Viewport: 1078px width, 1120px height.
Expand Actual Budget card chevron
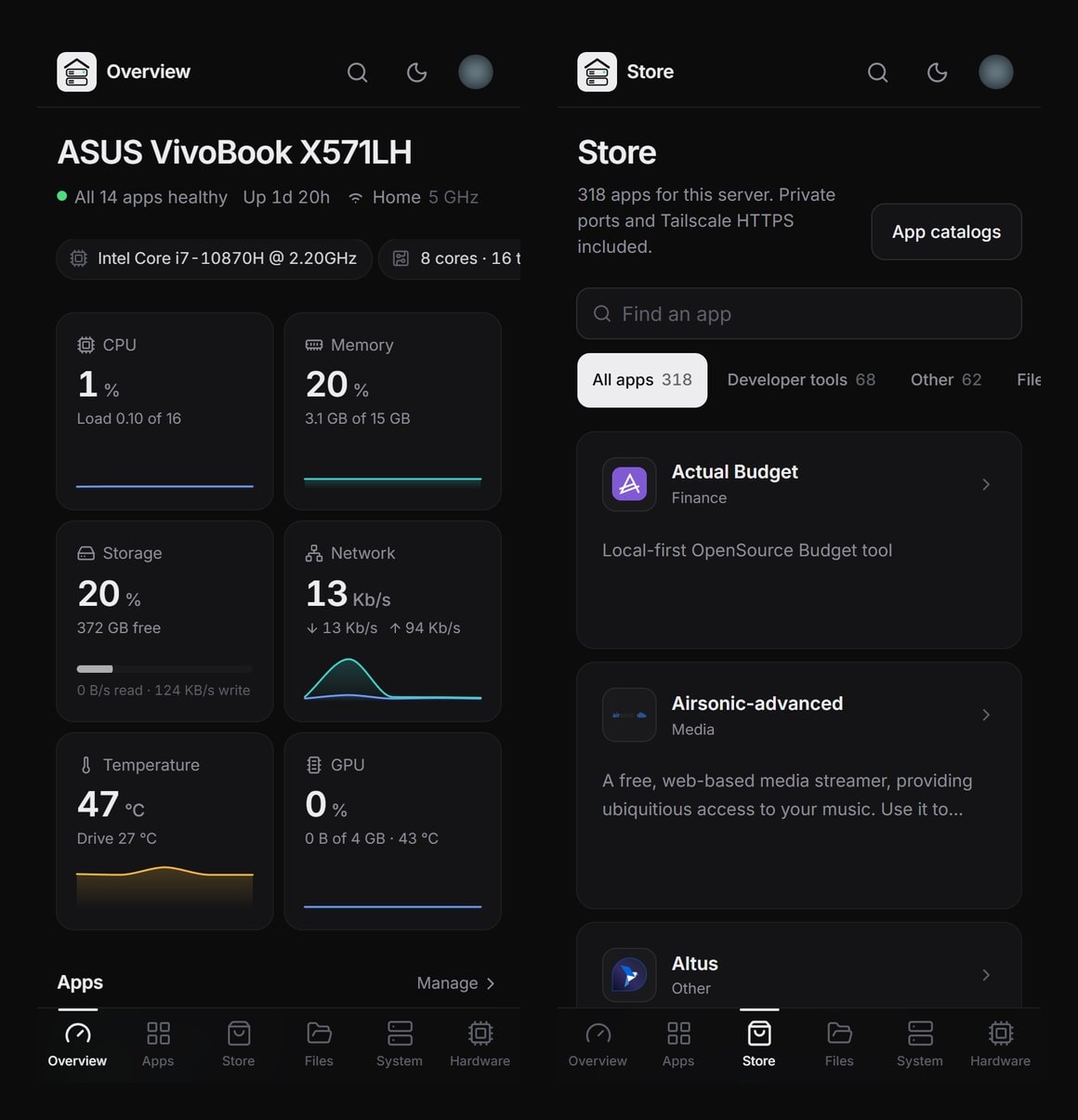point(986,484)
